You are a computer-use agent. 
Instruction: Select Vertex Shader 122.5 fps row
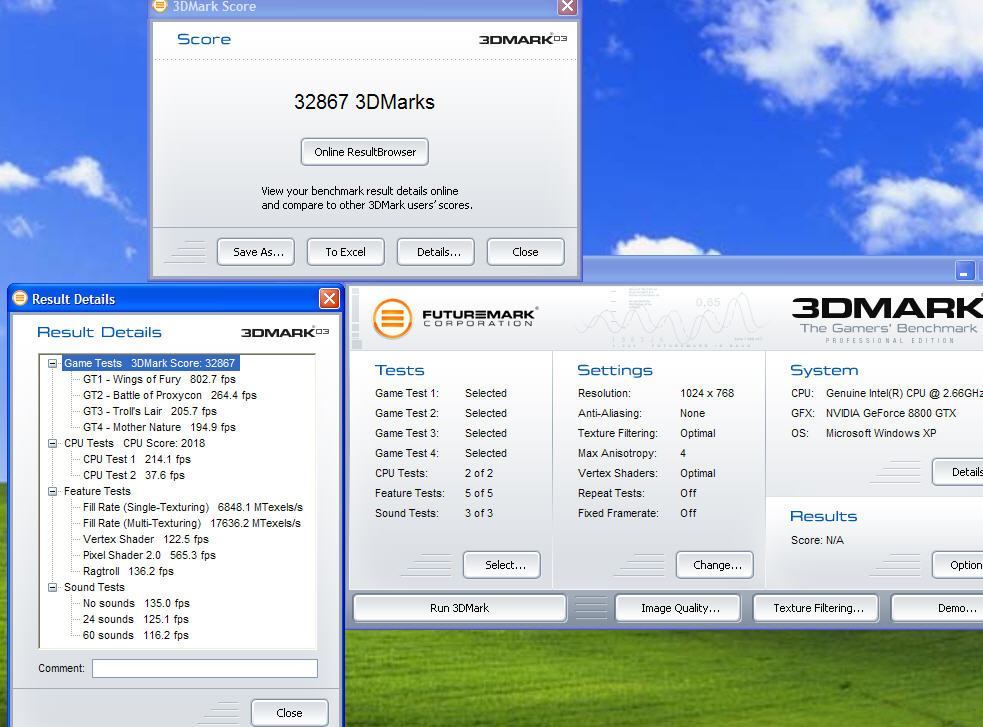pyautogui.click(x=146, y=539)
